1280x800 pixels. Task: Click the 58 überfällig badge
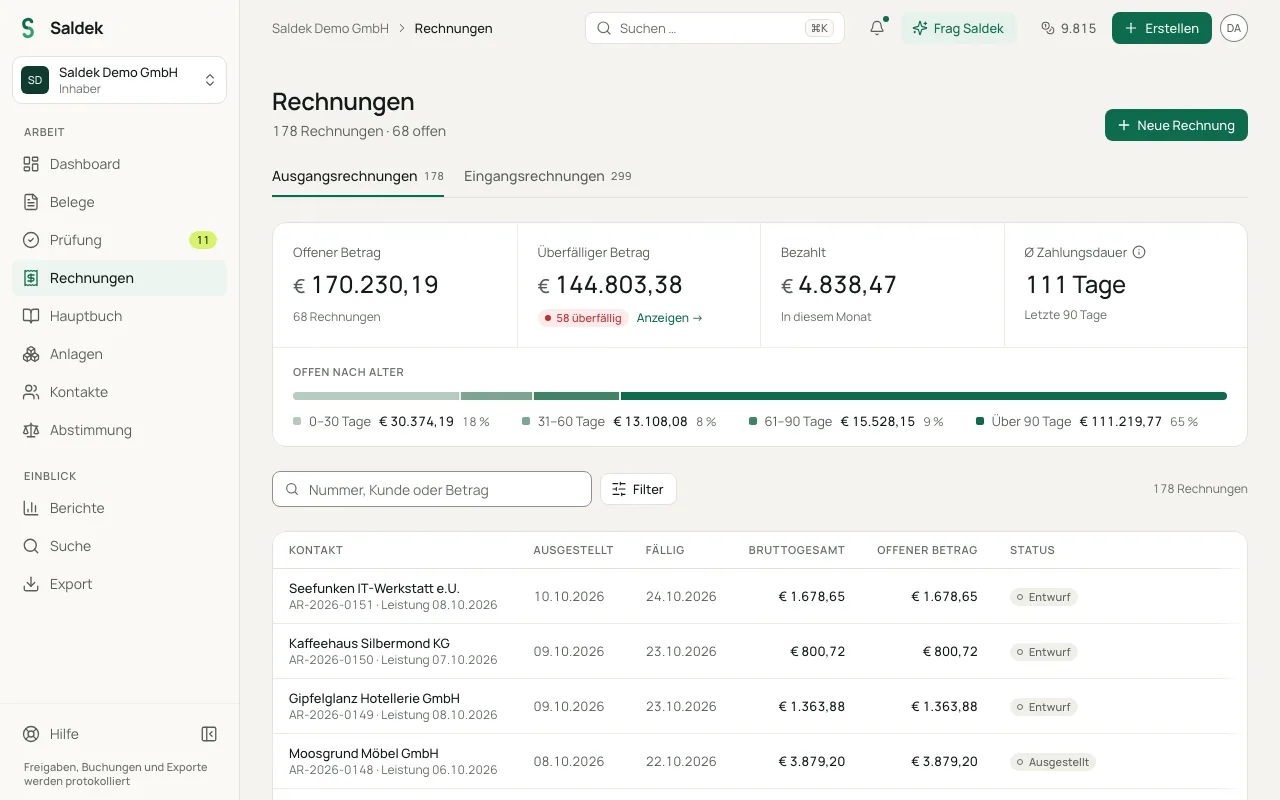582,318
